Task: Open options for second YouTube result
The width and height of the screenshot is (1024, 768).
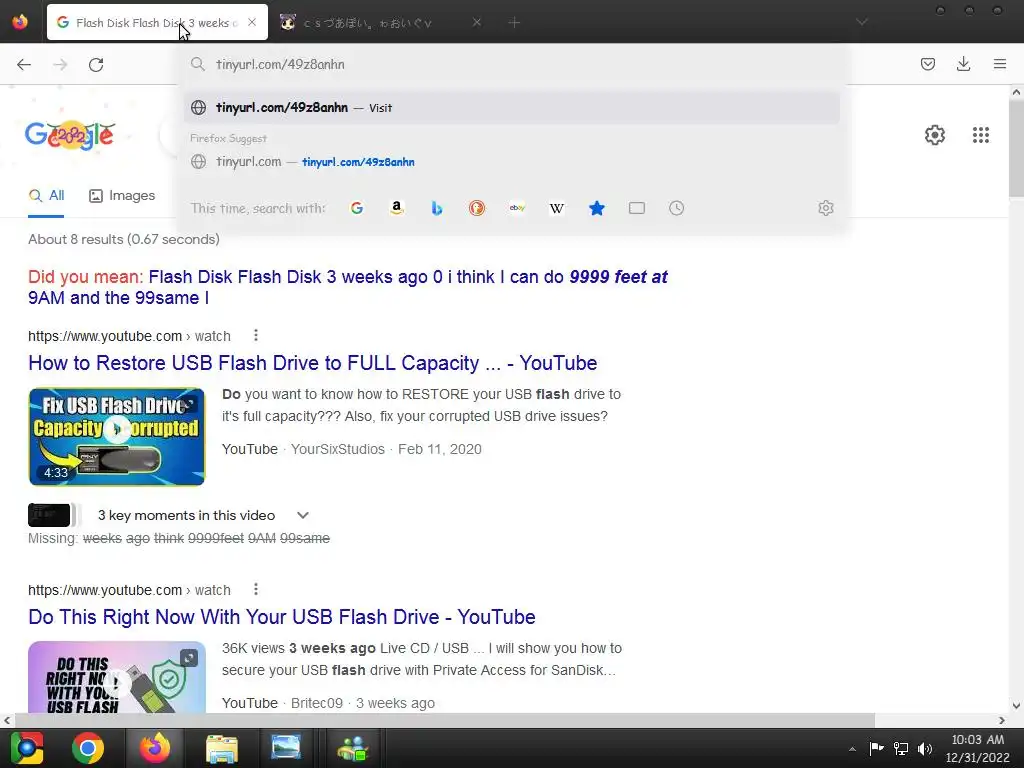Action: pyautogui.click(x=255, y=590)
